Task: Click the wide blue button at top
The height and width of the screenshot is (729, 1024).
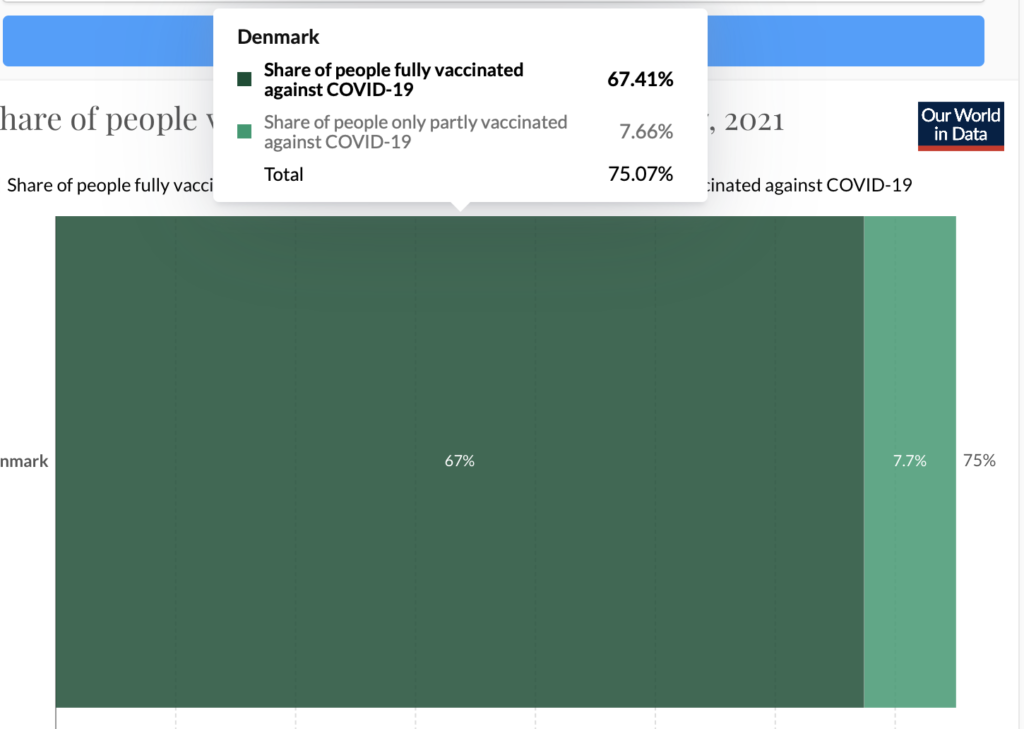Action: click(493, 40)
